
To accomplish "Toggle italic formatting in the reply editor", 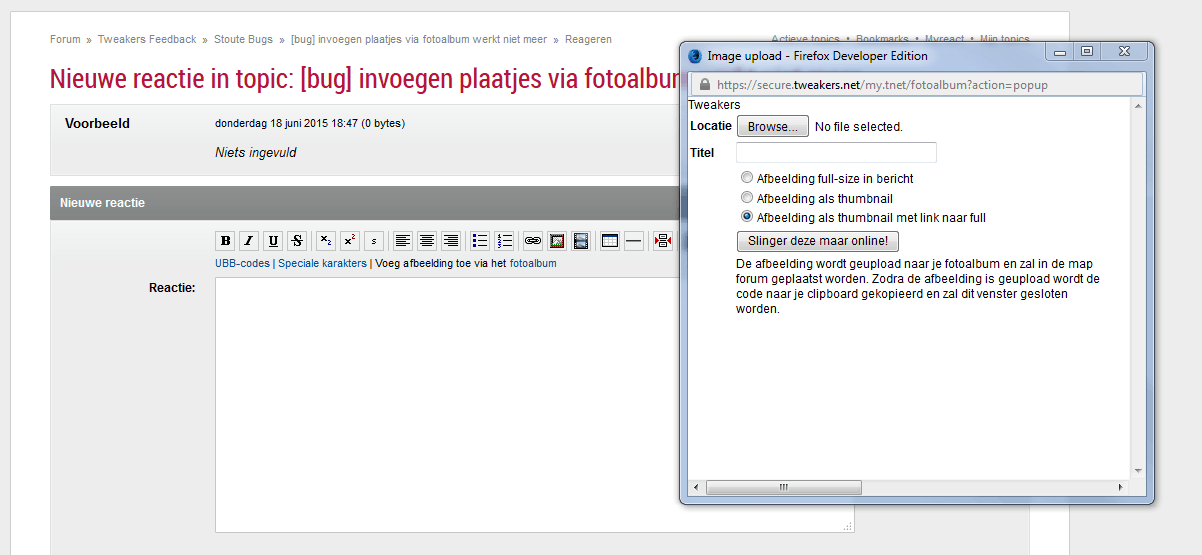I will pos(249,241).
